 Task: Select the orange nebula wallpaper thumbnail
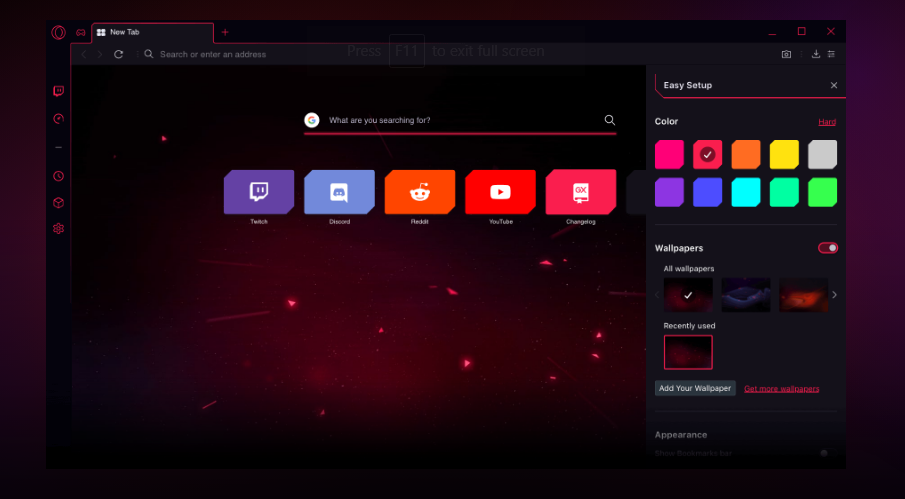point(803,295)
